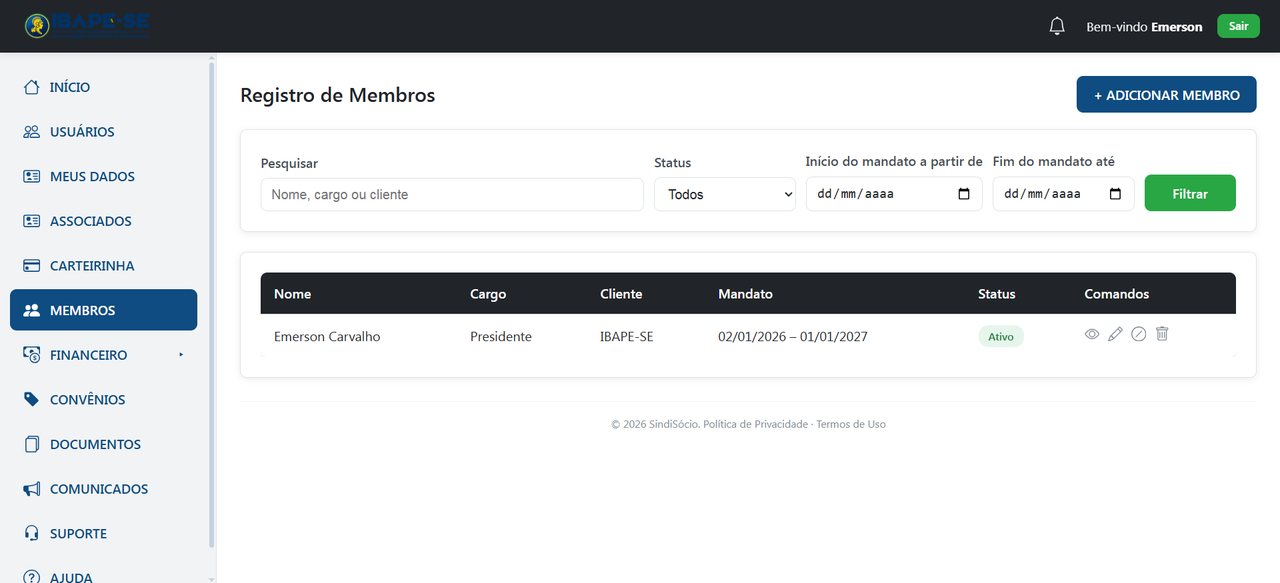Viewport: 1280px width, 583px height.
Task: Click the sidebar vertical scrollbar
Action: coord(211,305)
